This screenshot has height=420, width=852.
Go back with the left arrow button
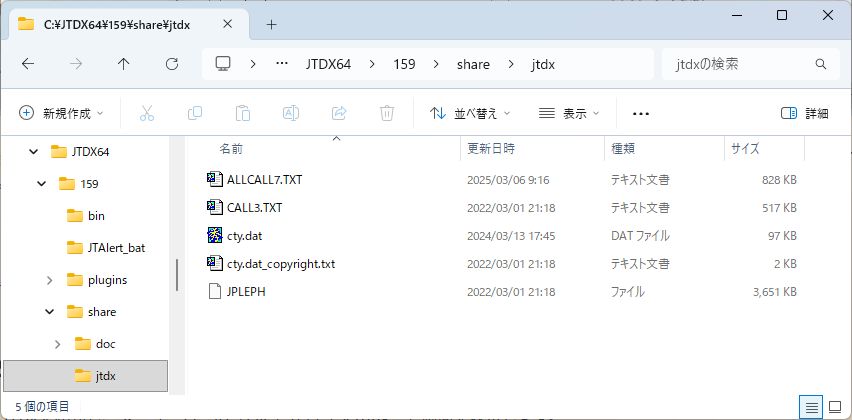click(28, 64)
